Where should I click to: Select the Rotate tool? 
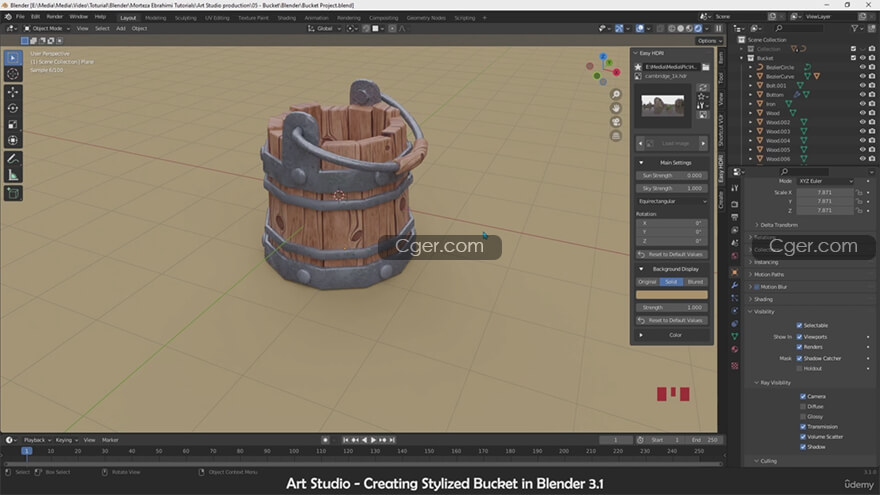[13, 108]
